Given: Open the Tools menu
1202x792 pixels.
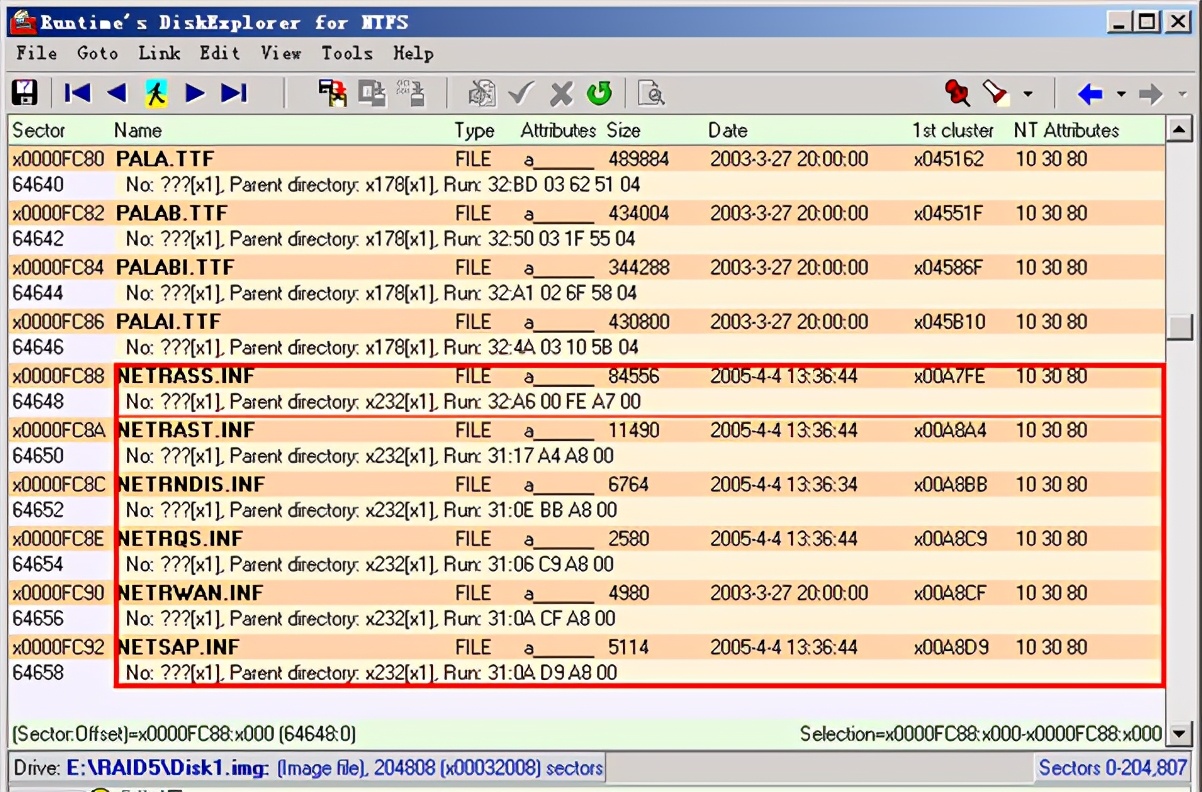Looking at the screenshot, I should pos(346,53).
